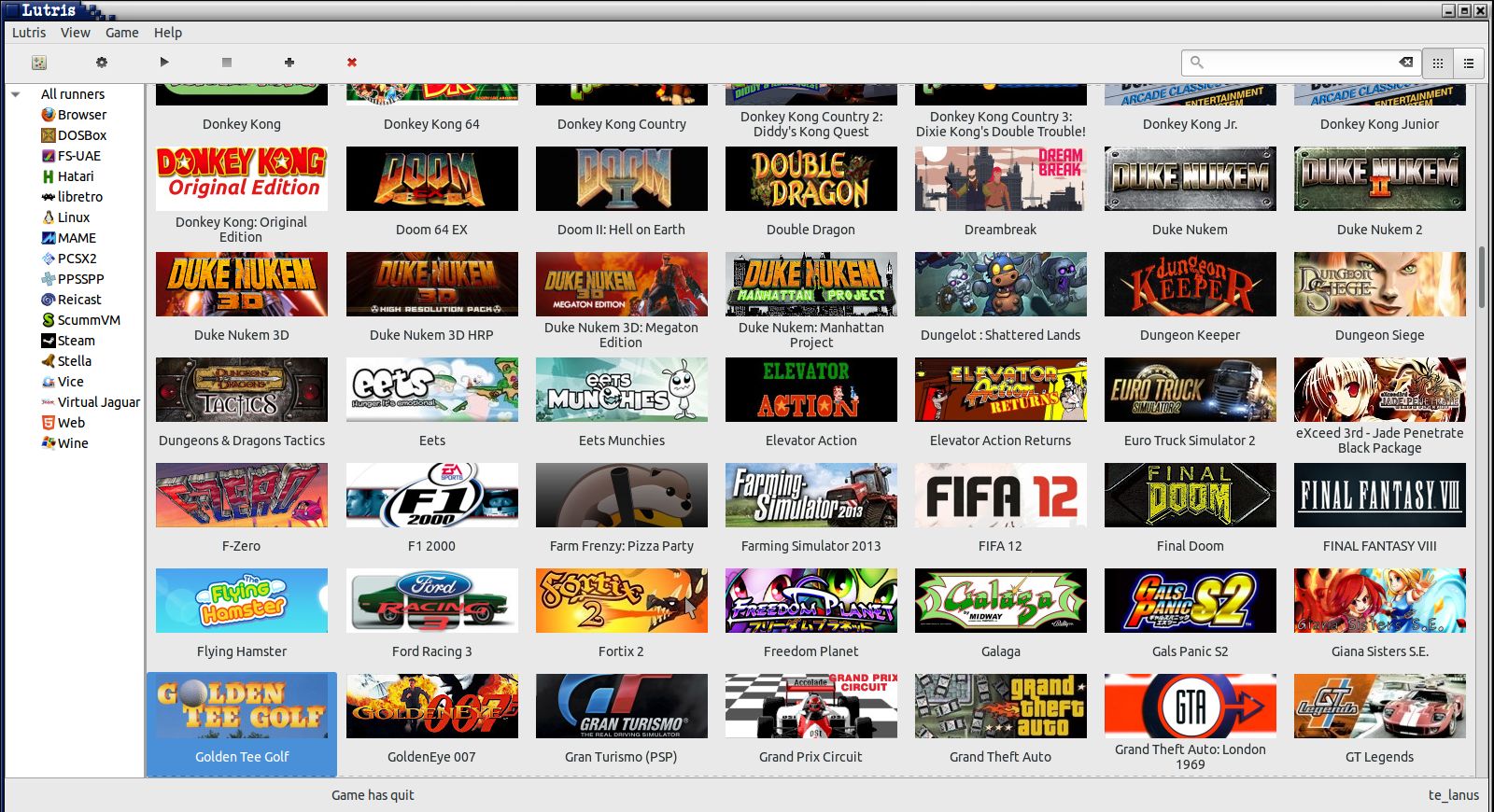Select Euro Truck Simulator 2
The height and width of the screenshot is (812, 1494).
1190,403
